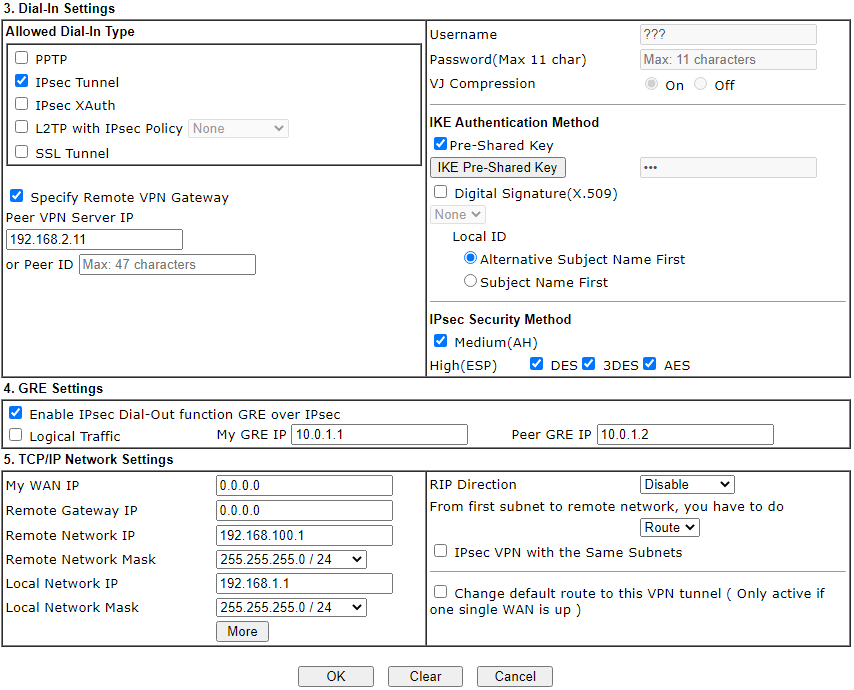Expand the Local Network Mask dropdown
Screen dimensions: 854x690
coord(291,607)
